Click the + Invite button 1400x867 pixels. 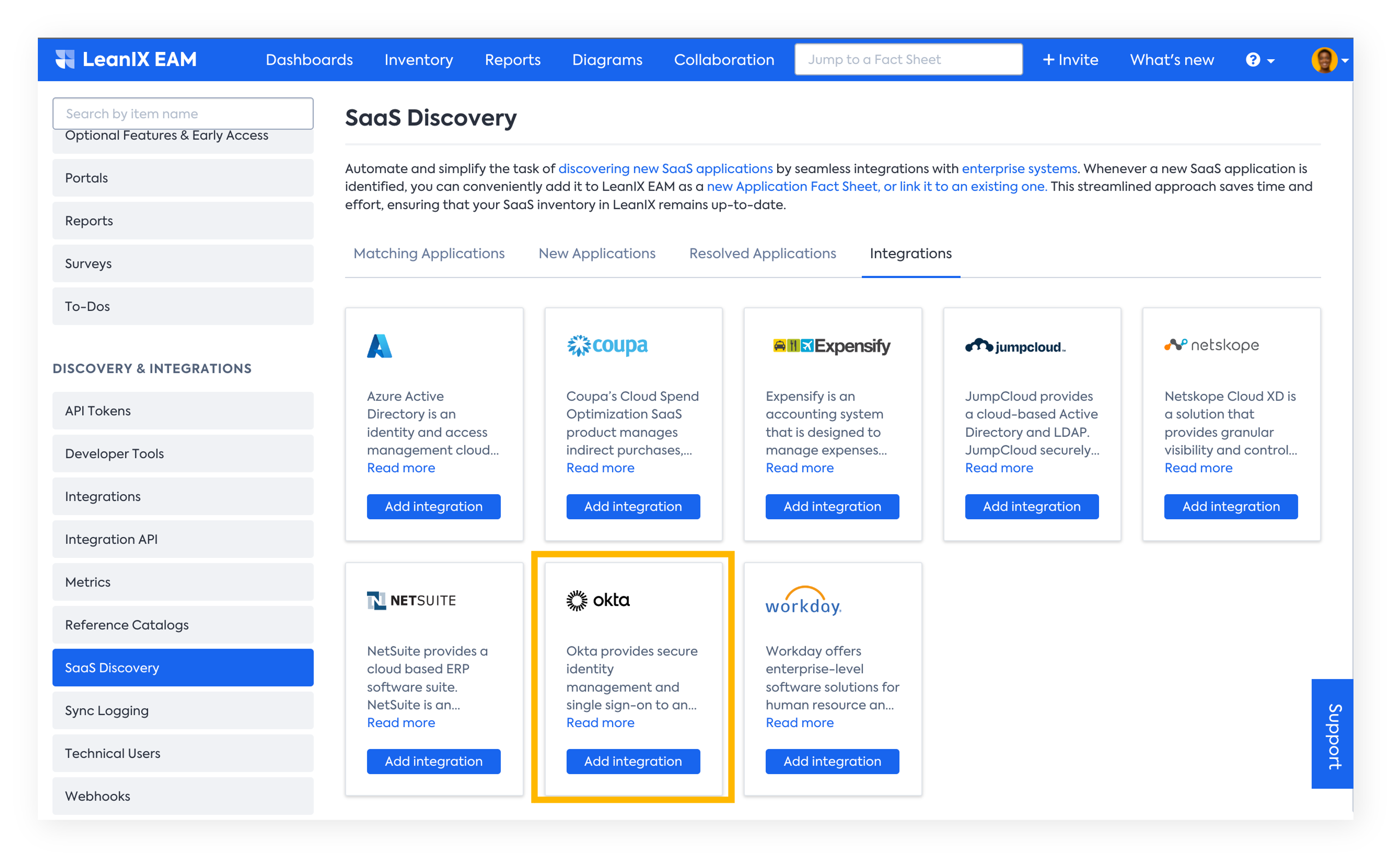[x=1070, y=60]
